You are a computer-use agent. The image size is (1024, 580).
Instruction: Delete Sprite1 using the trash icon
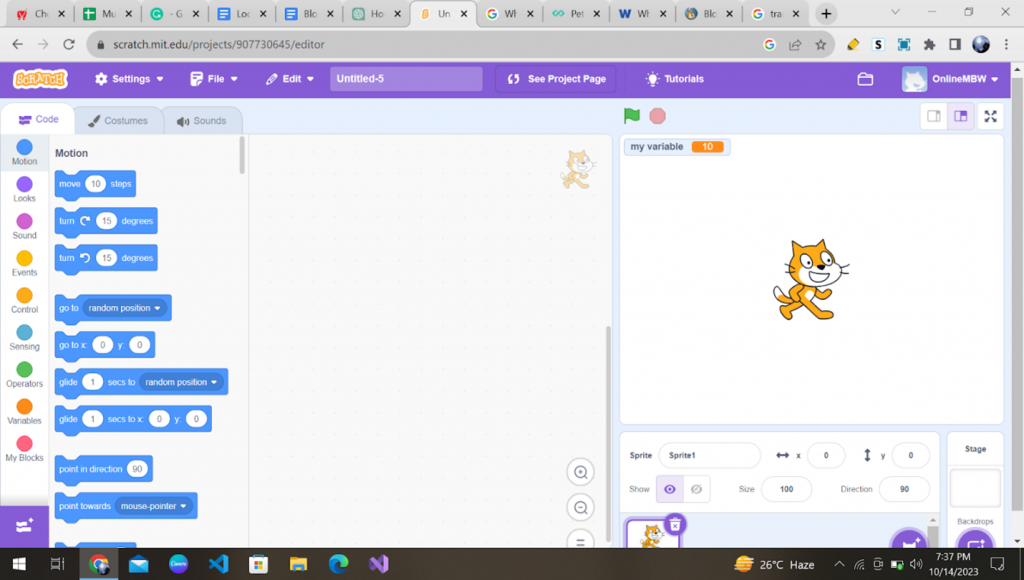[x=675, y=524]
